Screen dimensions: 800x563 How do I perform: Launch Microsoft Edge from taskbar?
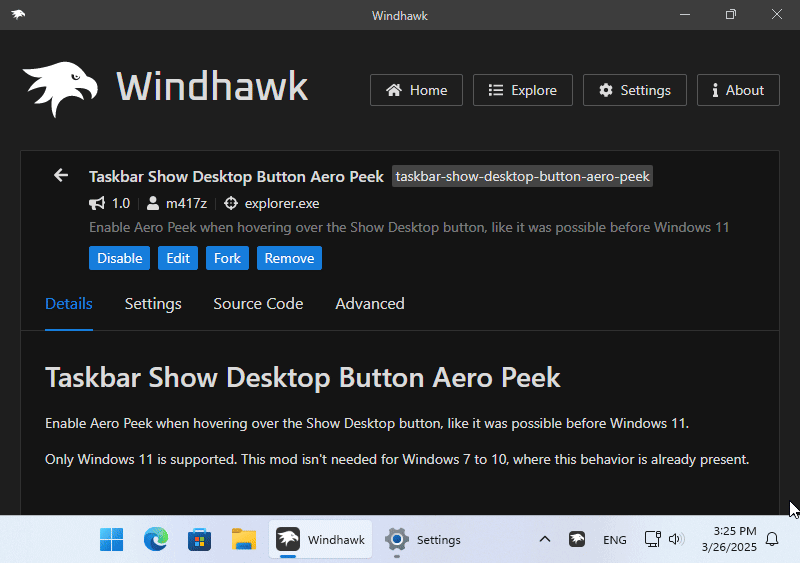point(155,540)
